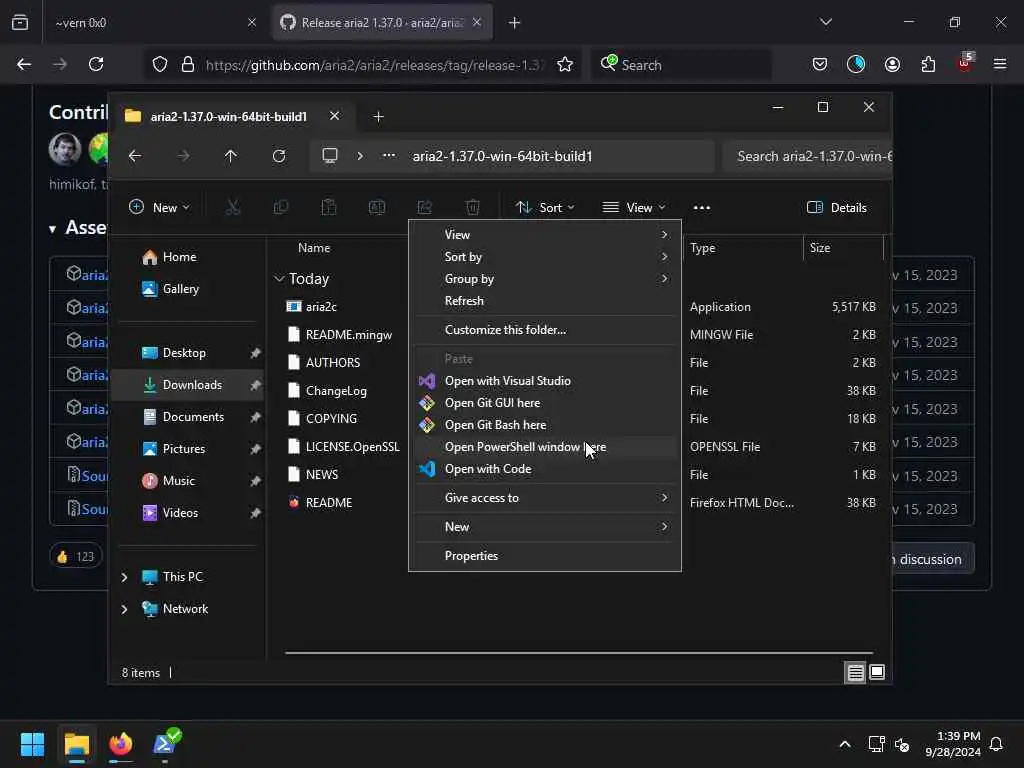Open the See more ellipsis menu
The image size is (1024, 768).
click(x=701, y=208)
